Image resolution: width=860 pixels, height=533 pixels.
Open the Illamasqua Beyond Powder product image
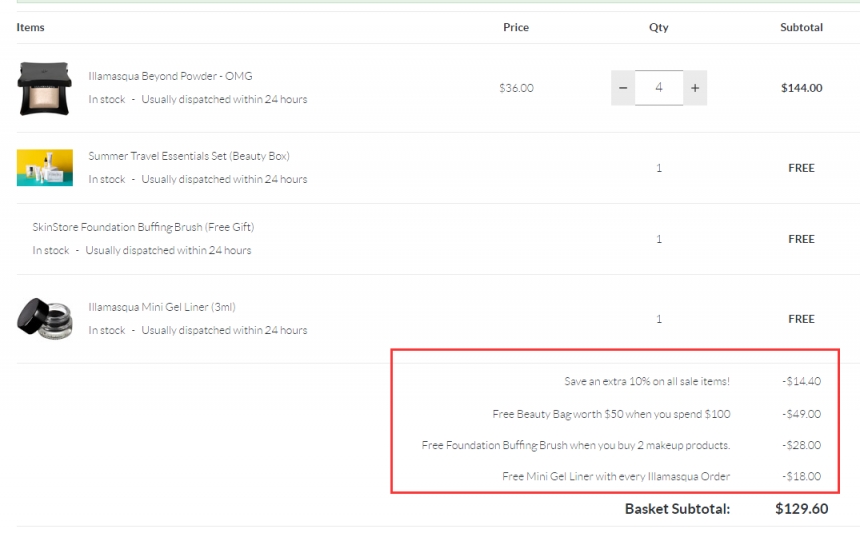point(45,88)
